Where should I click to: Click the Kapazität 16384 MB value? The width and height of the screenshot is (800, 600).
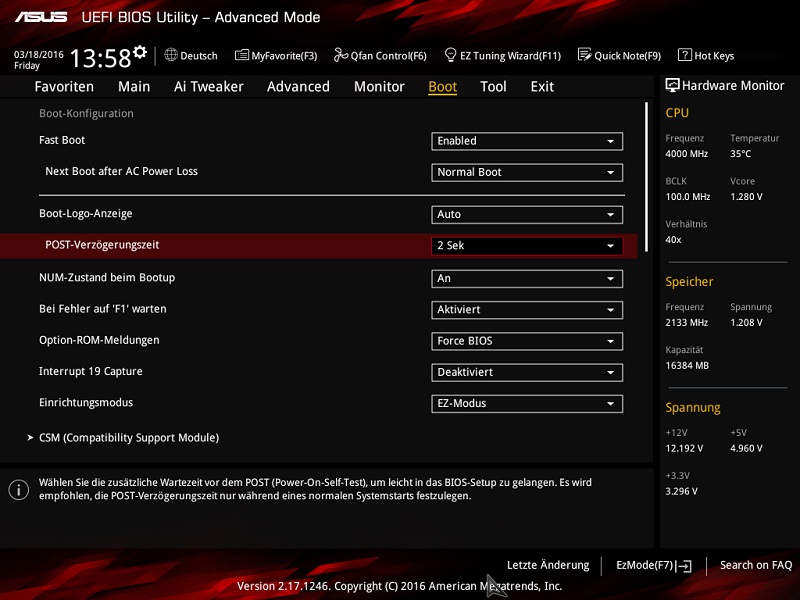[687, 366]
